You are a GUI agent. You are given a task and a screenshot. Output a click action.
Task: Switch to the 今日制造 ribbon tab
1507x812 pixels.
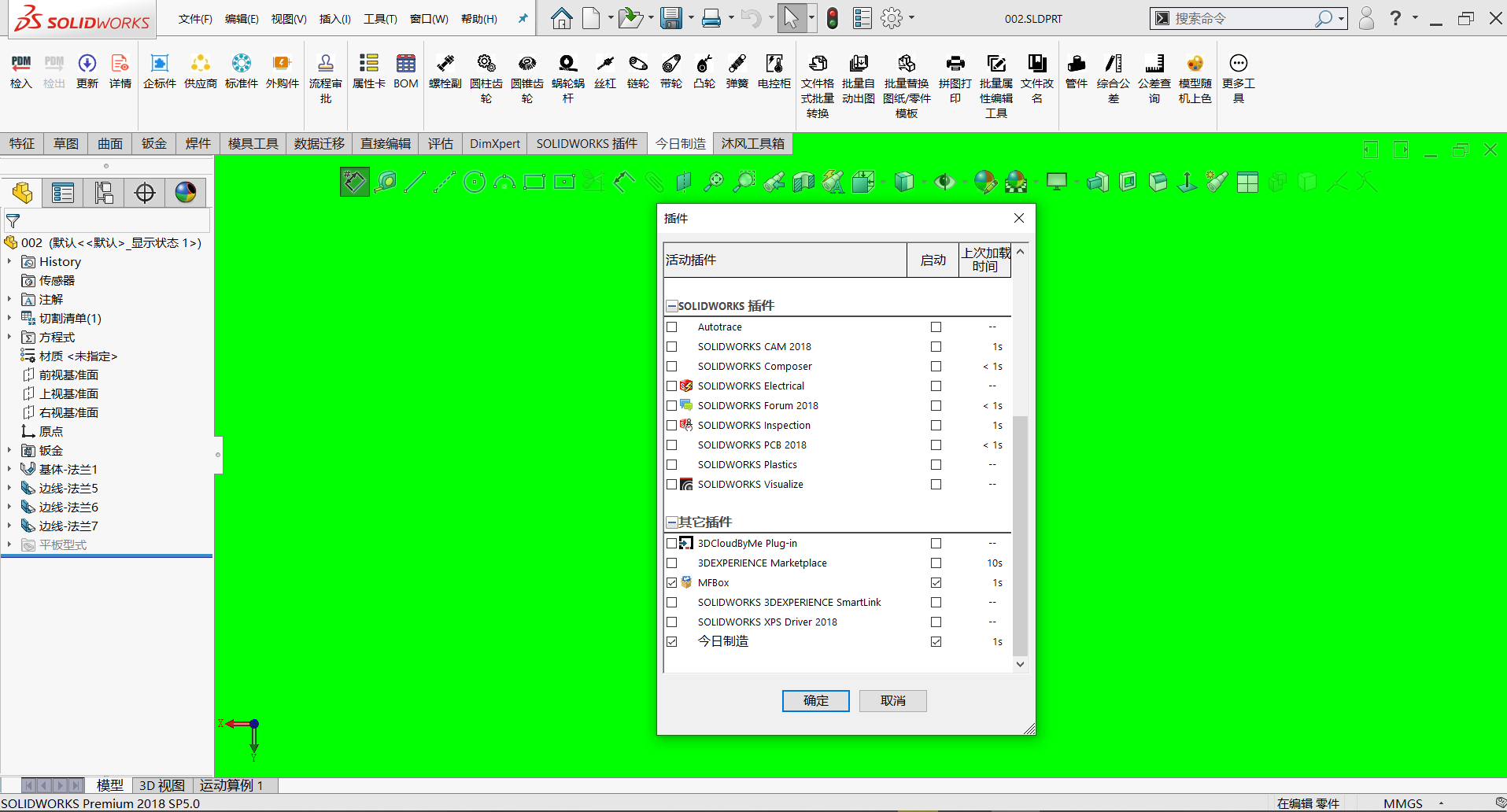(x=681, y=143)
